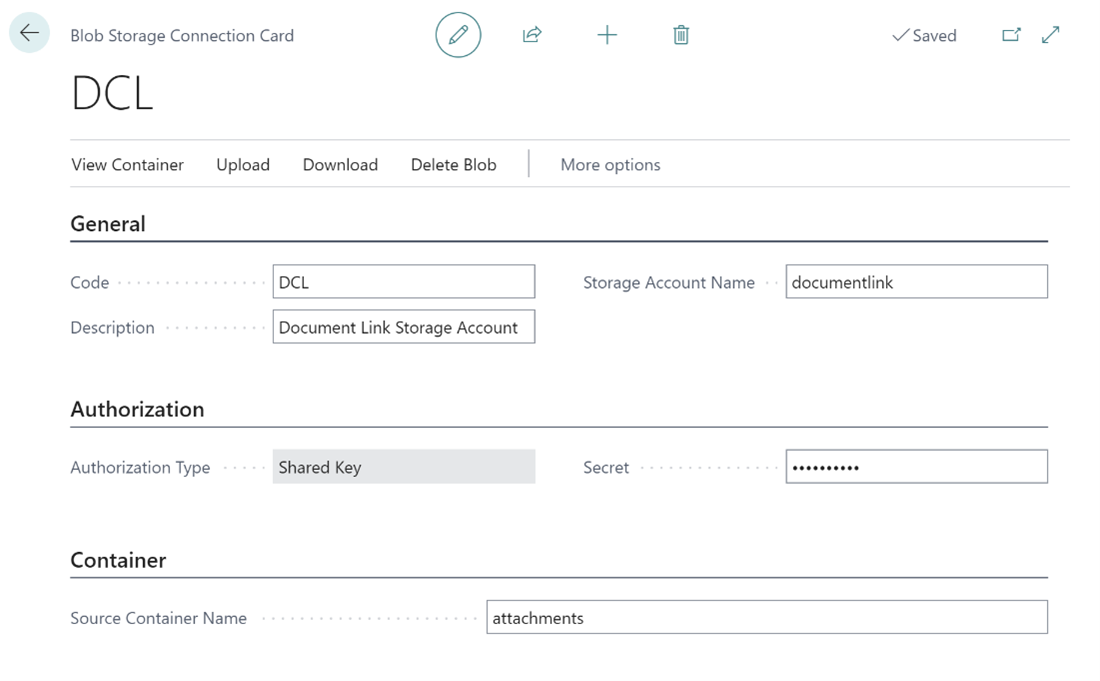Open card in new window icon
Image resolution: width=1100 pixels, height=681 pixels.
(1011, 35)
